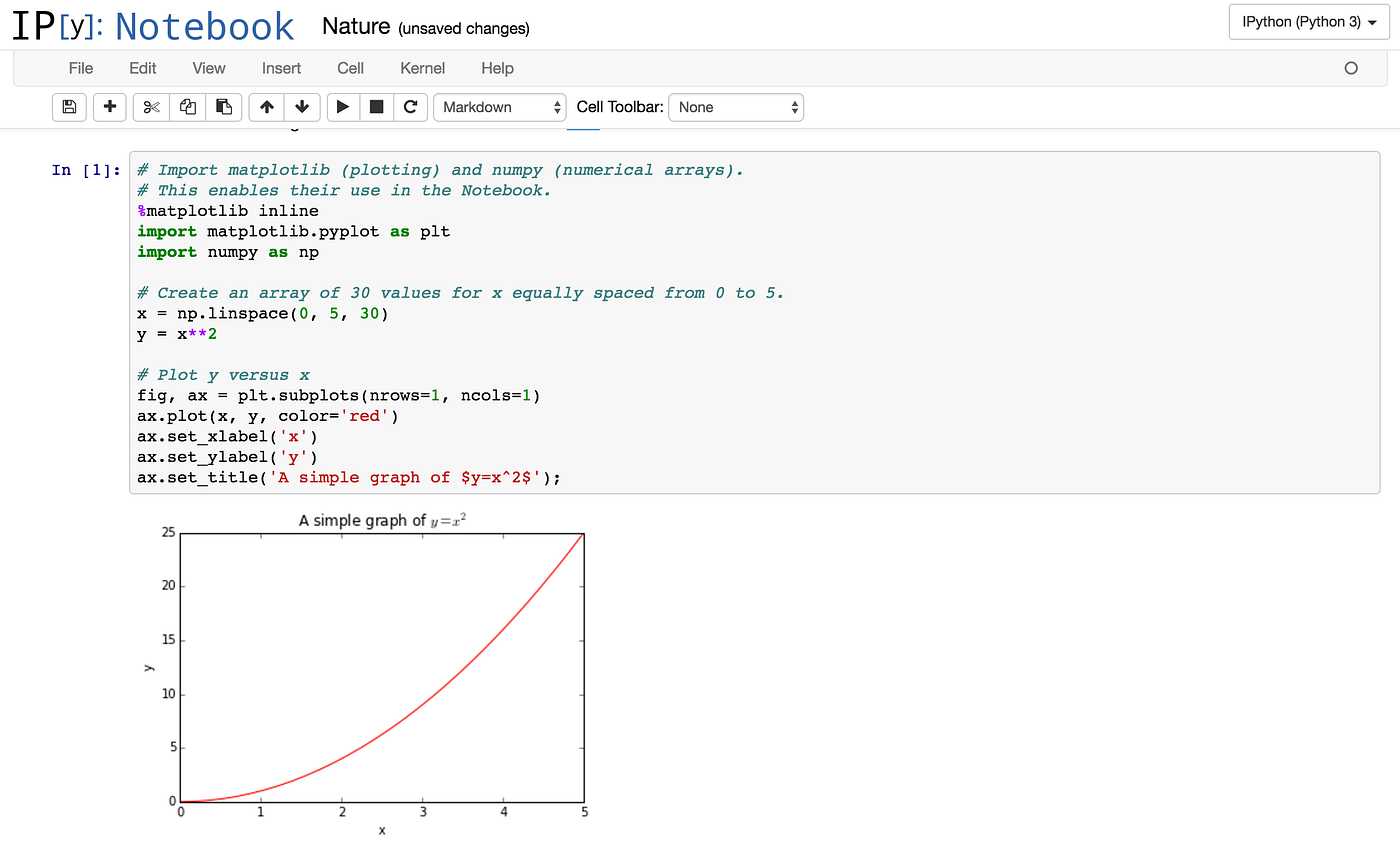The image size is (1400, 843).
Task: Rename the notebook by clicking Nature title
Action: pos(356,26)
